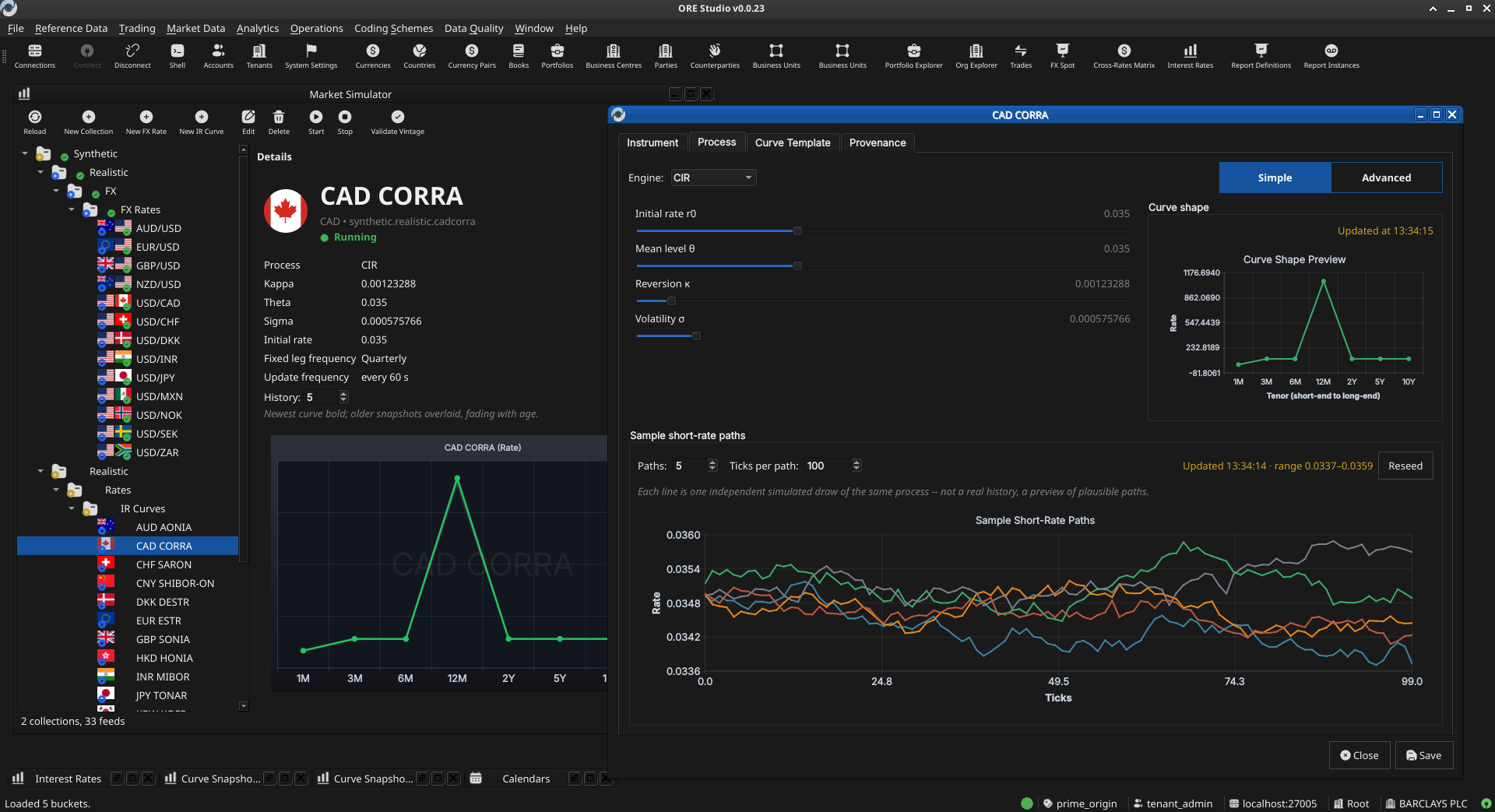Open Interest Rates toolbar icon

pyautogui.click(x=1190, y=56)
